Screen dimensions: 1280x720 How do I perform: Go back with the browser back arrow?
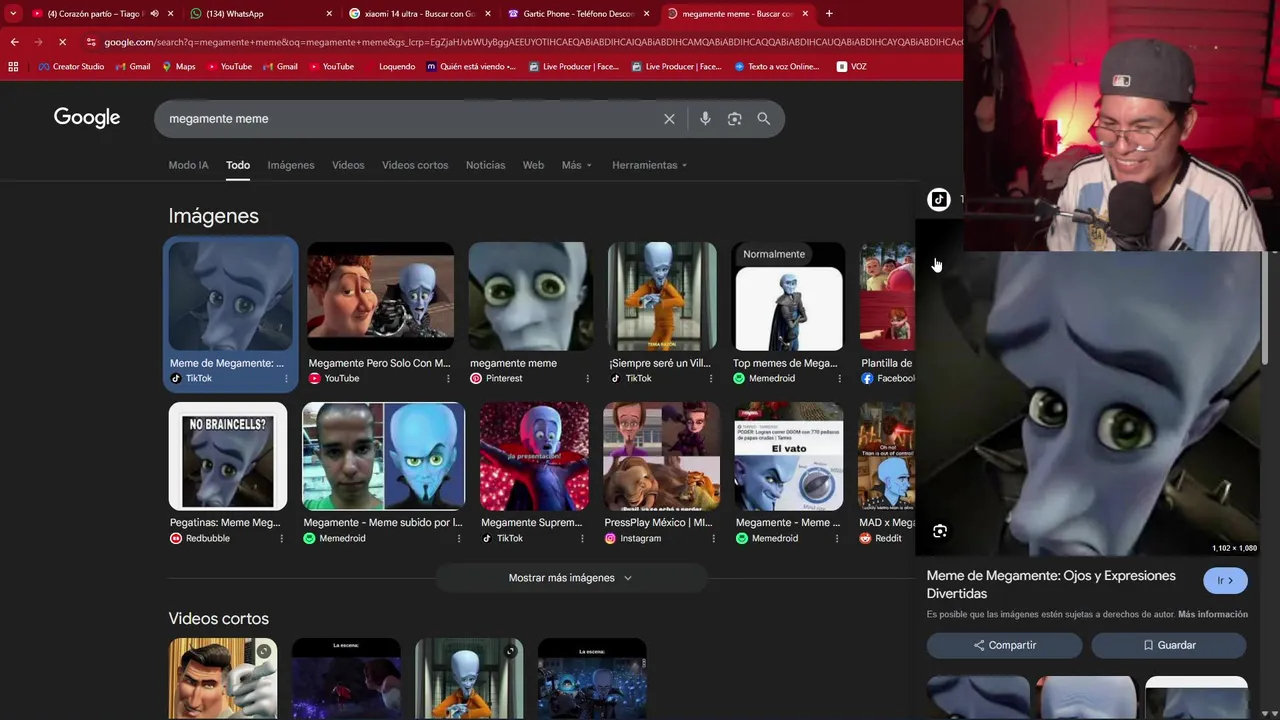click(x=14, y=42)
